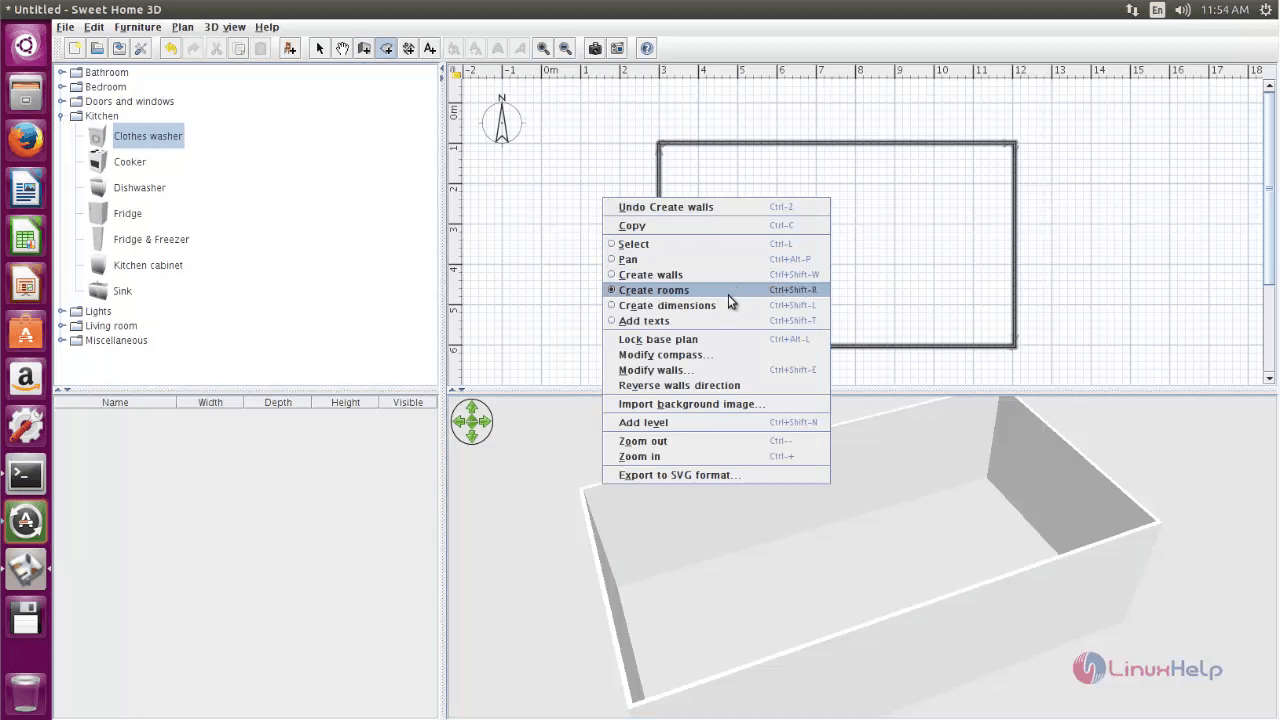Open Terminal from the Ubuntu launcher
1280x720 pixels.
click(26, 474)
